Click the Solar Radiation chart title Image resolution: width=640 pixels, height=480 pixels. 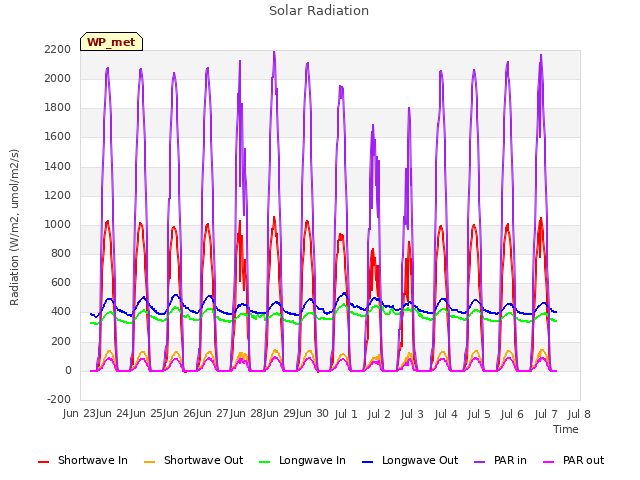[319, 11]
